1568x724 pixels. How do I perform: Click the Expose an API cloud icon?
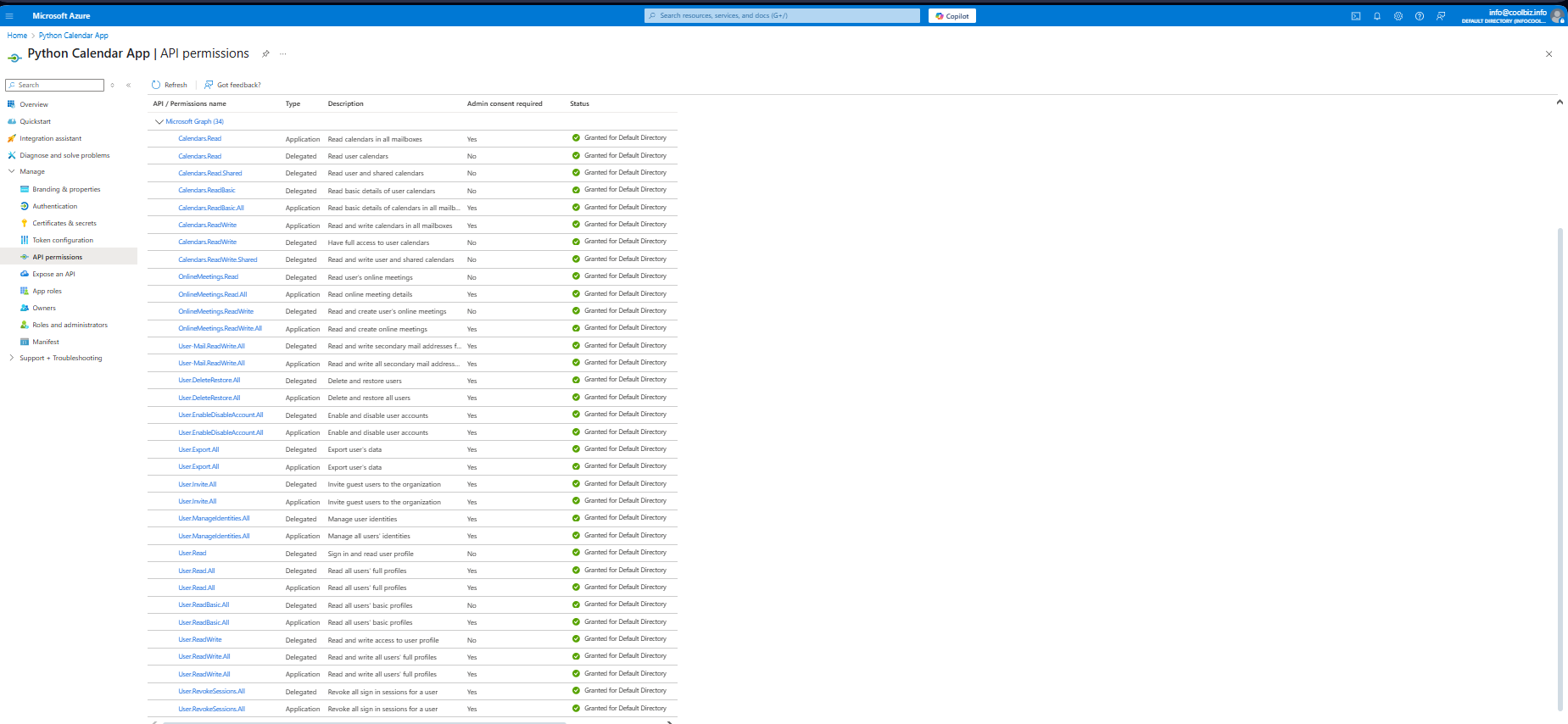[25, 274]
